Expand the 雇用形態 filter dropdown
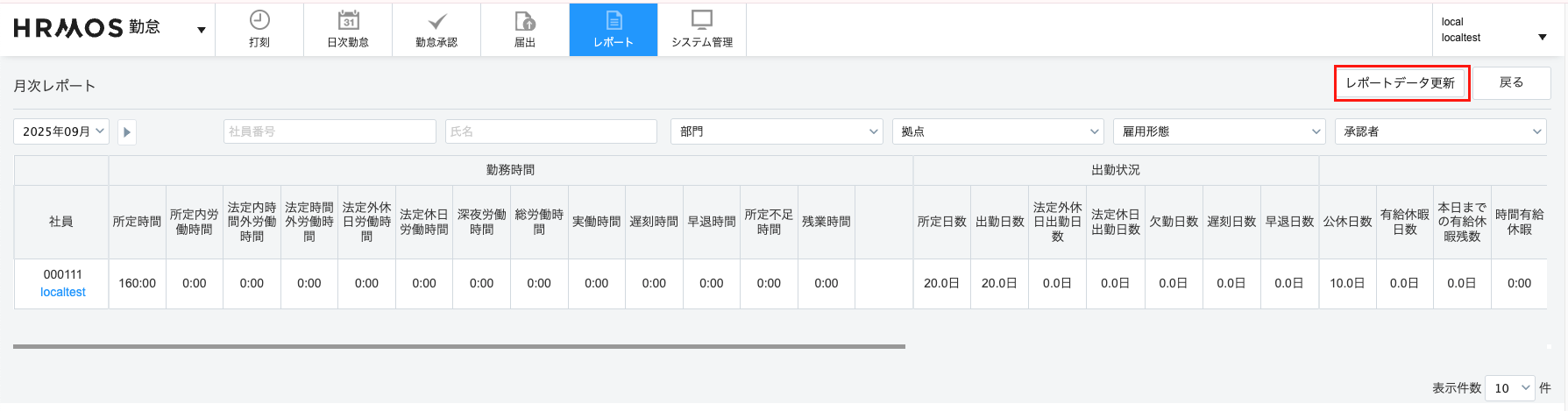The height and width of the screenshot is (411, 1568). [1218, 131]
